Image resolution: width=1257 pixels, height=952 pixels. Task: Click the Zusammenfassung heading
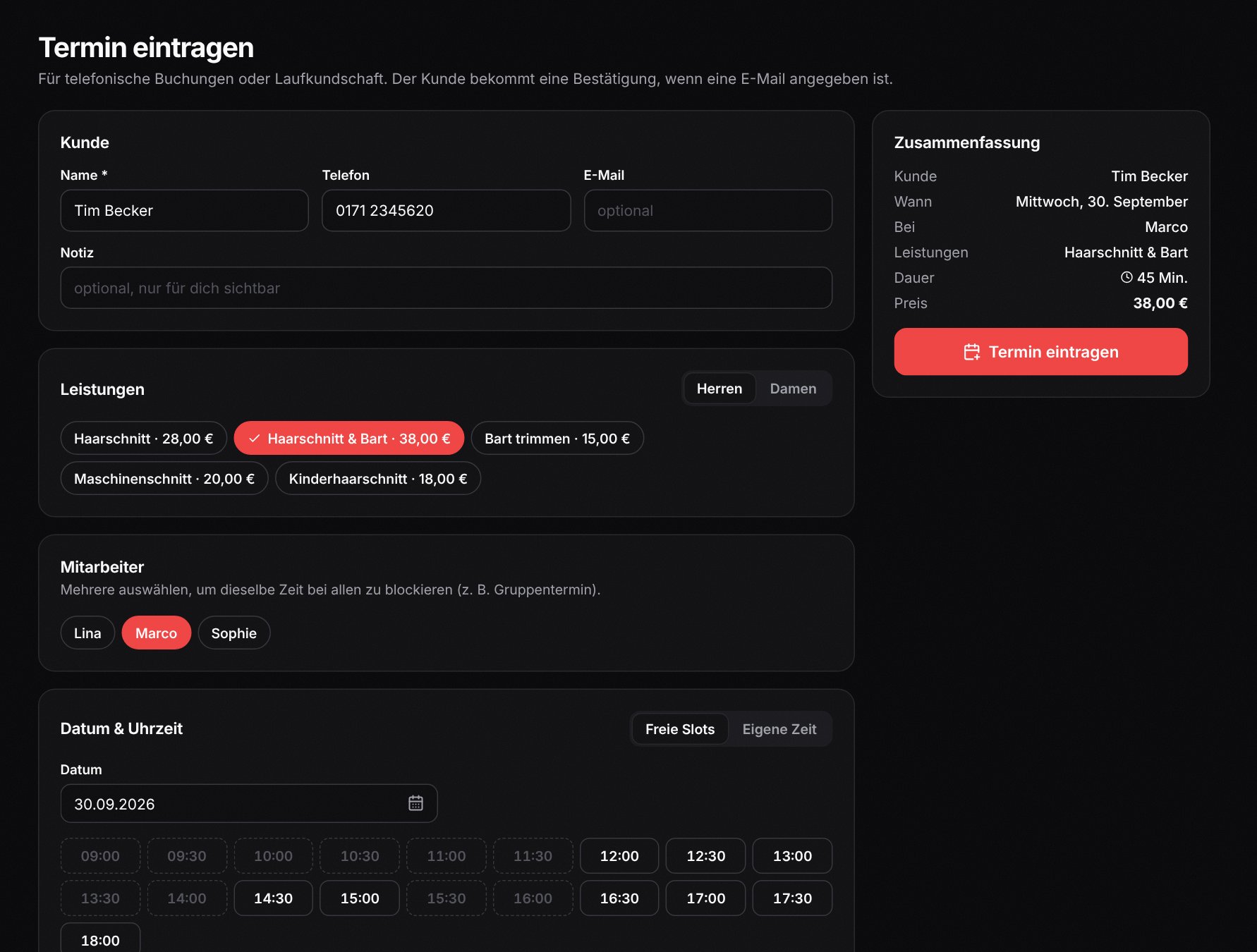click(x=966, y=142)
